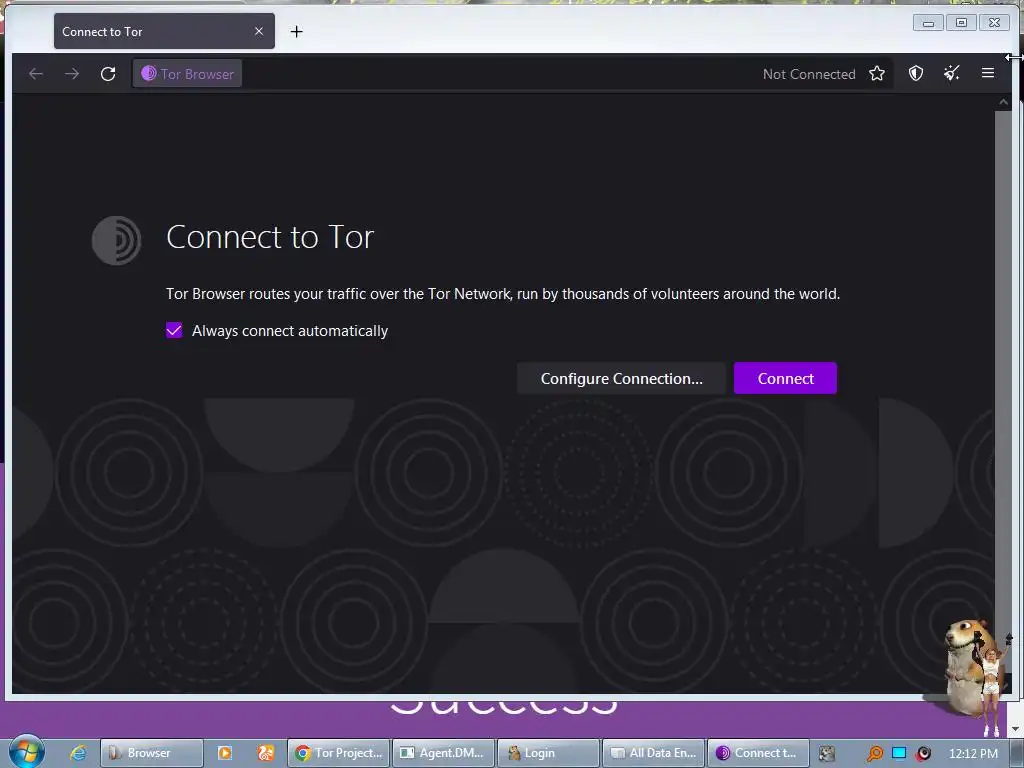Click the red recorder tray icon
This screenshot has width=1024, height=768.
tap(923, 754)
